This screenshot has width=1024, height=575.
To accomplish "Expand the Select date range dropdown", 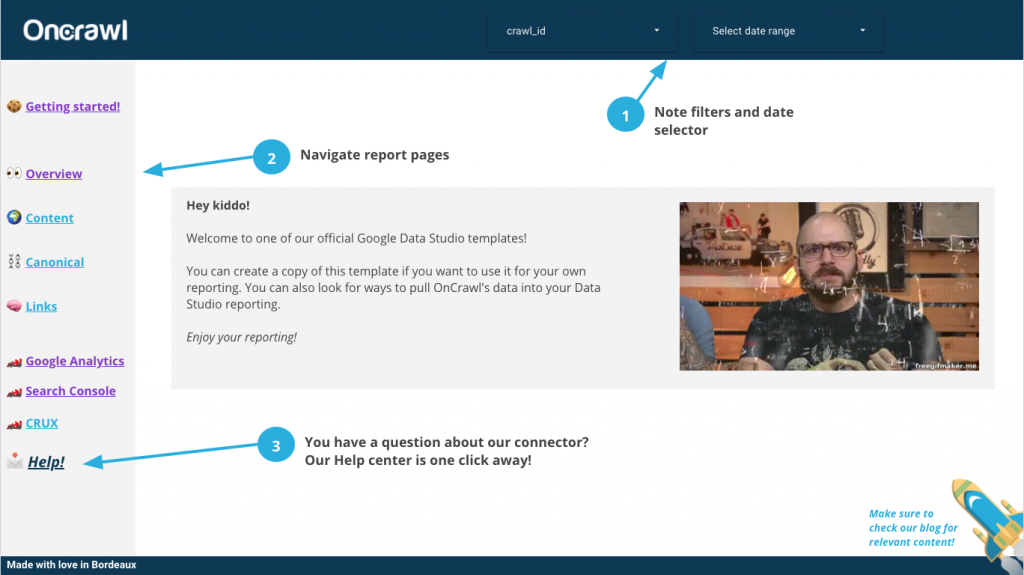I will (788, 31).
